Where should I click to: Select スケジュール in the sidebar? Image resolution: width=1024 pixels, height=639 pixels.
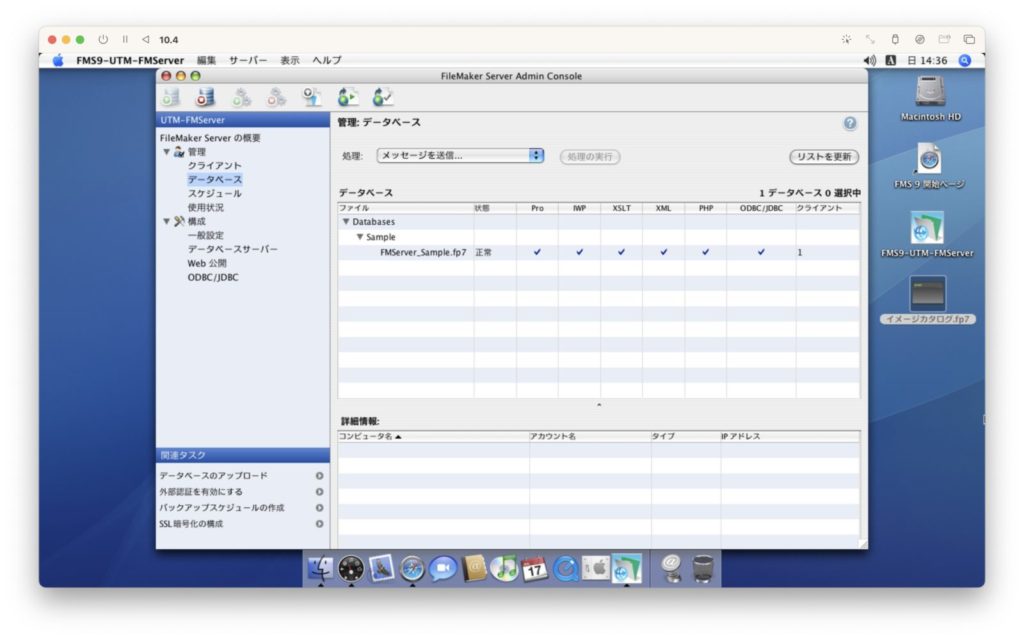coord(214,193)
